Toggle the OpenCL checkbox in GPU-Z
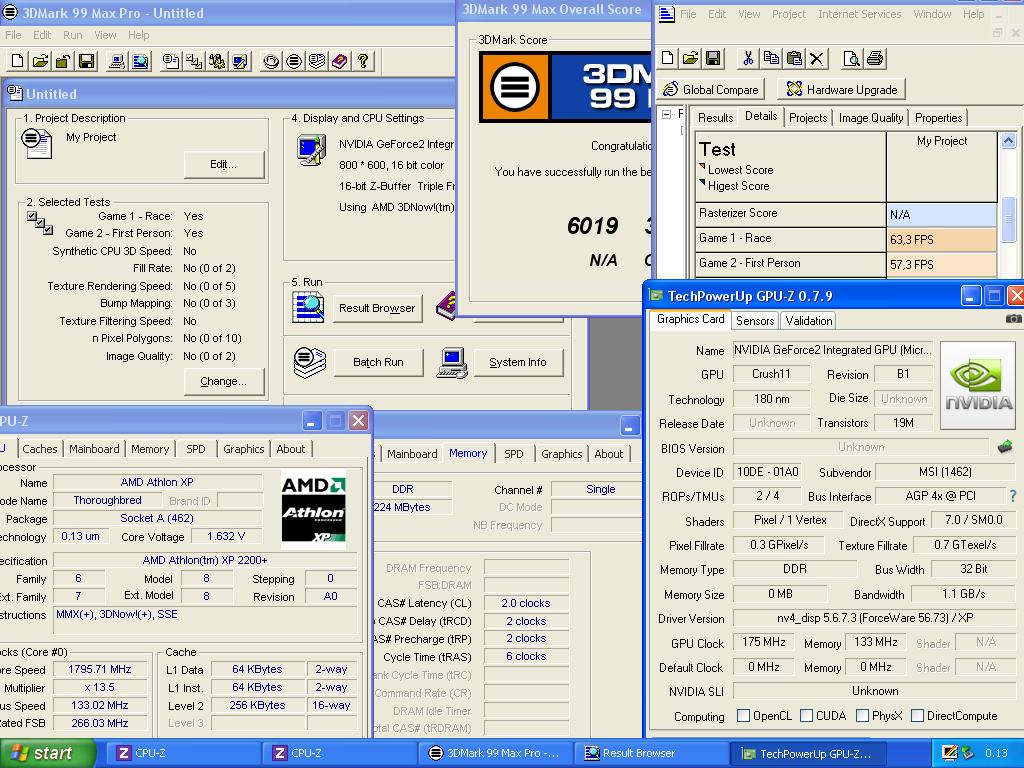 (743, 716)
